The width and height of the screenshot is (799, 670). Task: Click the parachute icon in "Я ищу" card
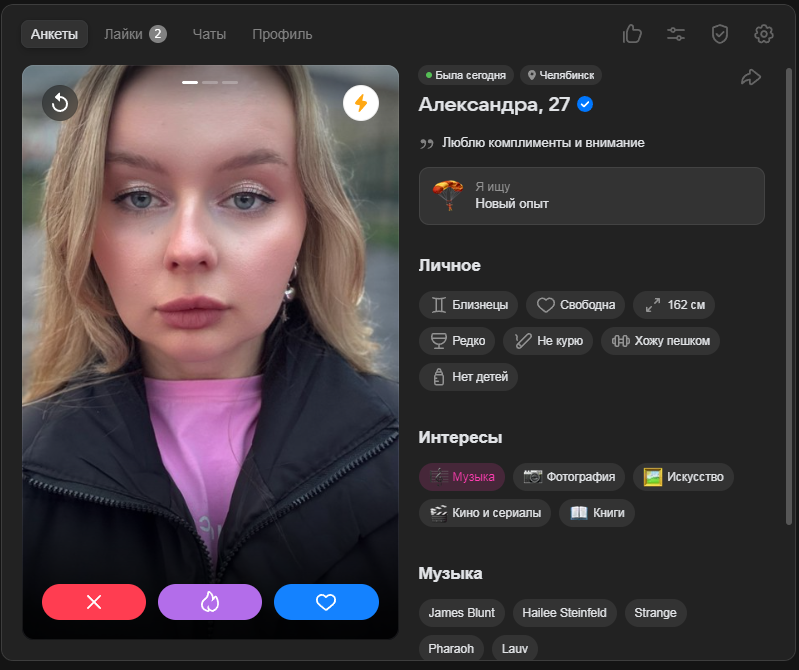tap(447, 195)
